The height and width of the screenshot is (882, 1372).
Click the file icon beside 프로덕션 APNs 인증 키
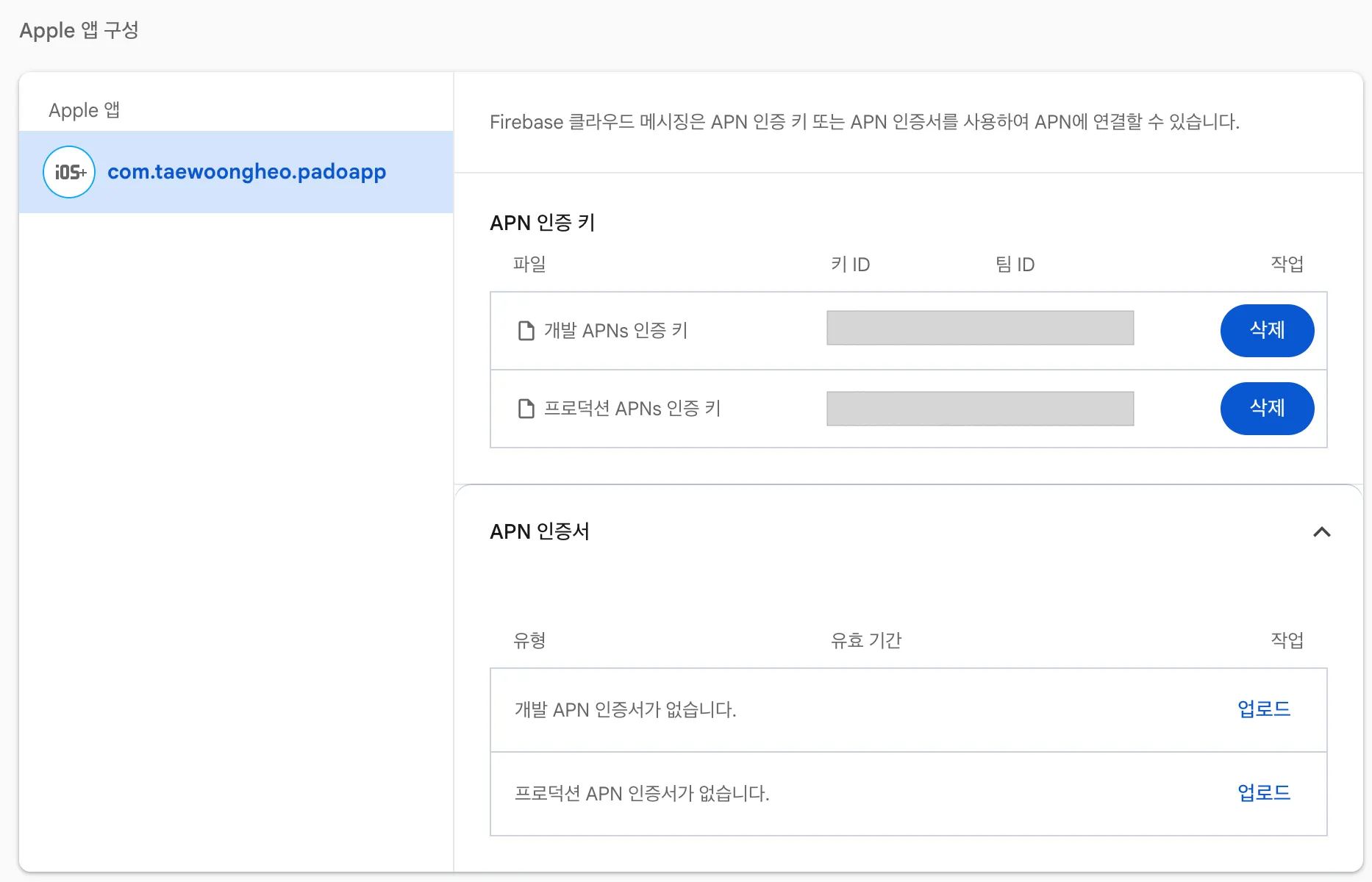coord(526,409)
